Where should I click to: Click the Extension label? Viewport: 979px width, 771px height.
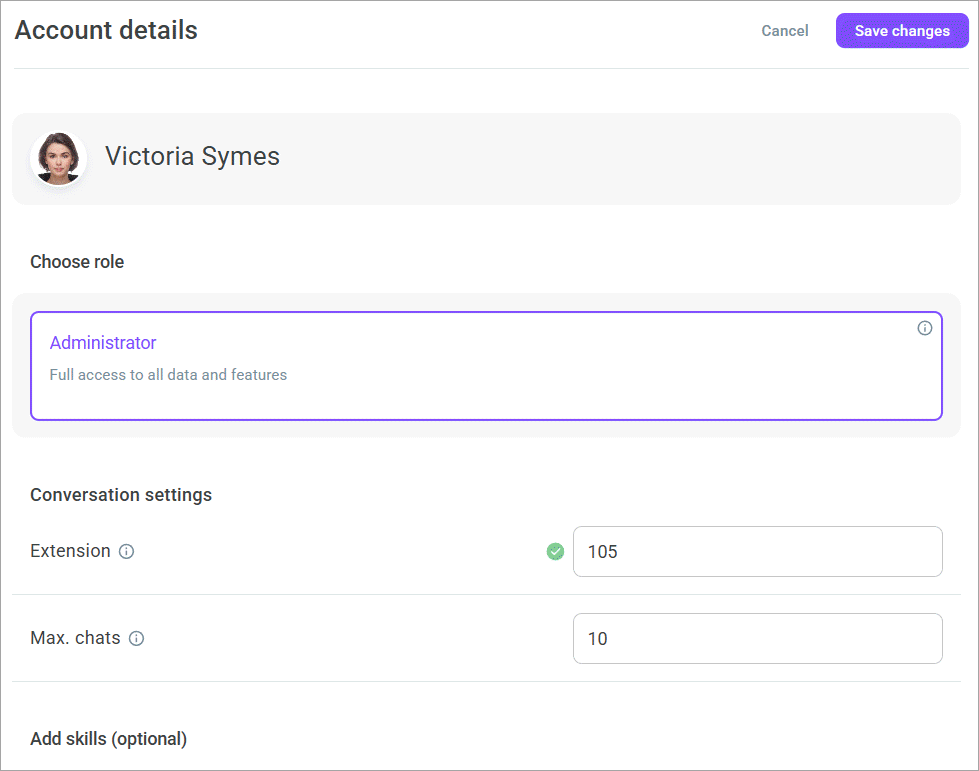(x=71, y=551)
